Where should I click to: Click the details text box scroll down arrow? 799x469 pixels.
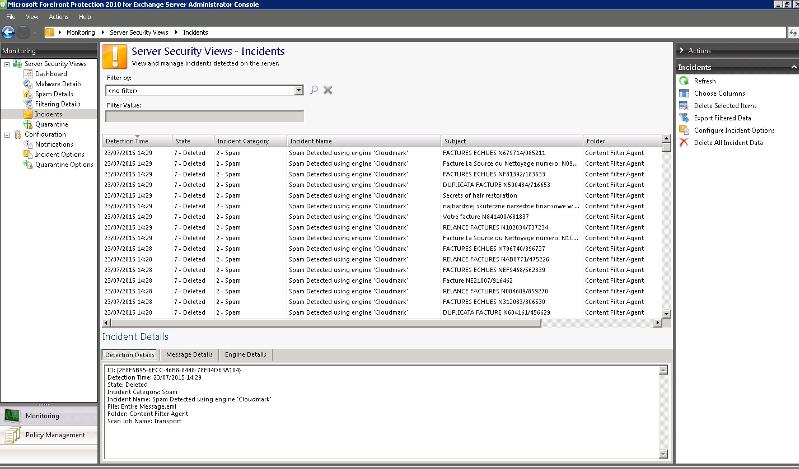pyautogui.click(x=663, y=454)
